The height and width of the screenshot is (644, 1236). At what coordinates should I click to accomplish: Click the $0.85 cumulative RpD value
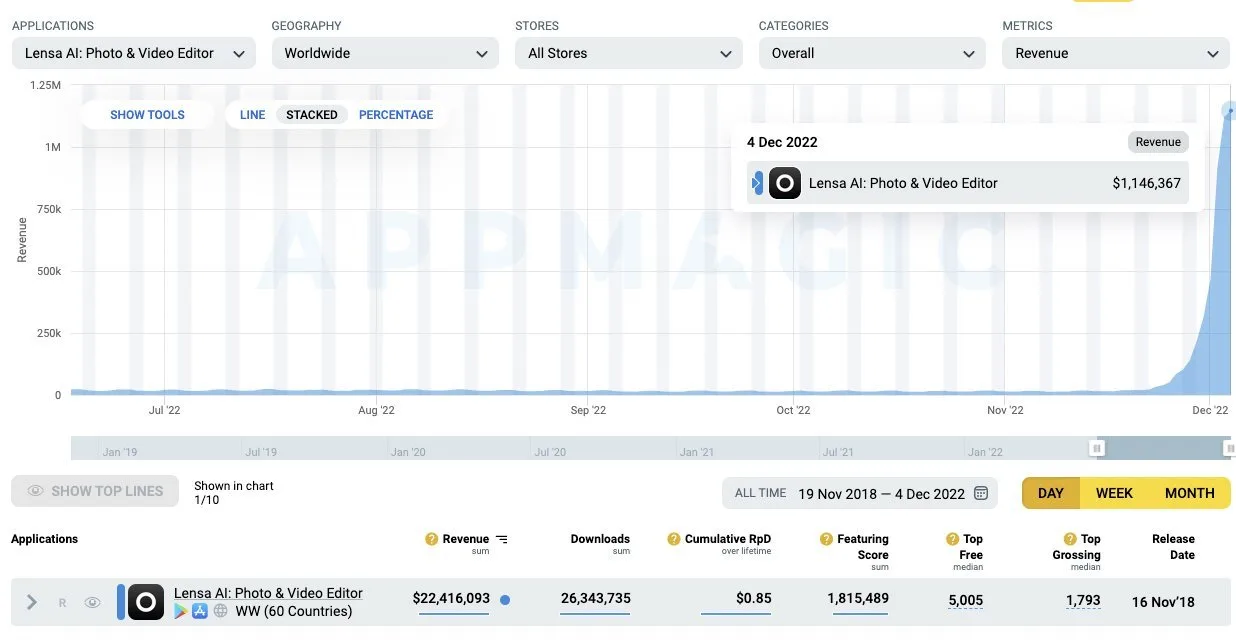coord(752,599)
